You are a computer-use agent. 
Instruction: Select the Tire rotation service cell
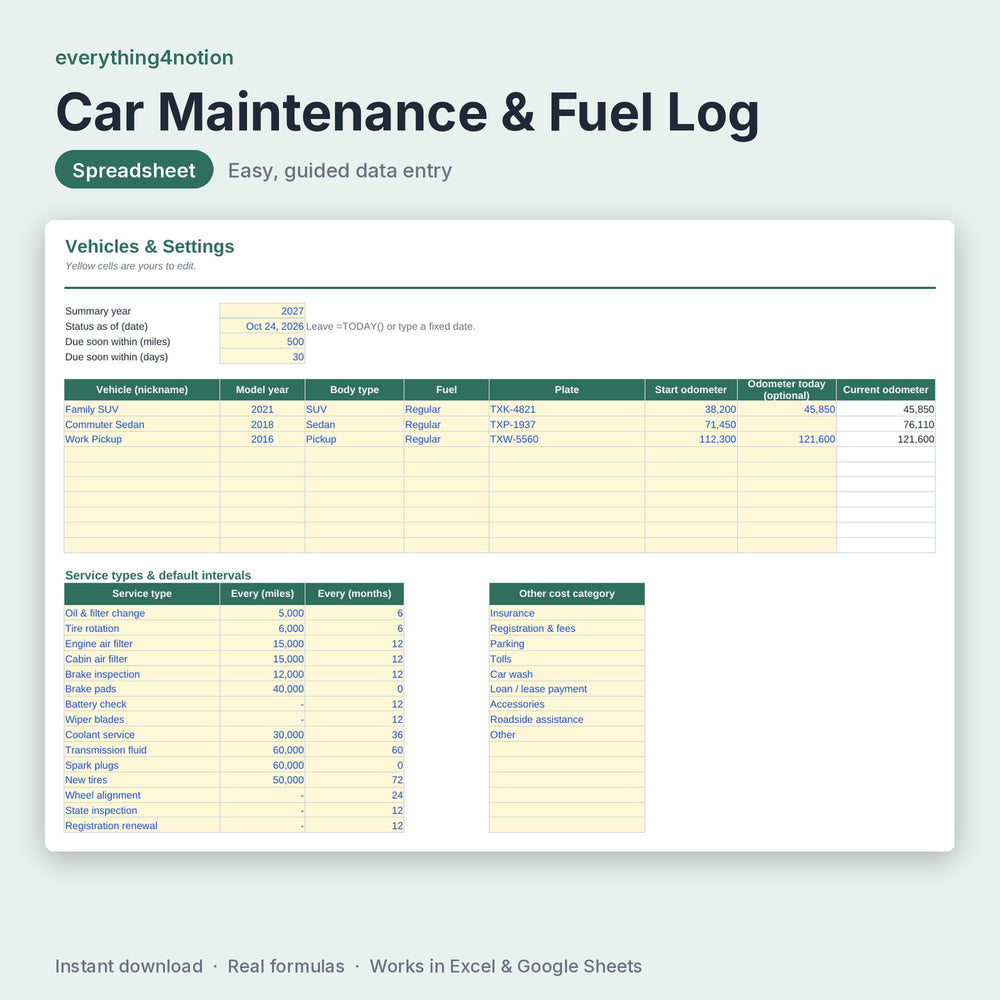pyautogui.click(x=142, y=628)
